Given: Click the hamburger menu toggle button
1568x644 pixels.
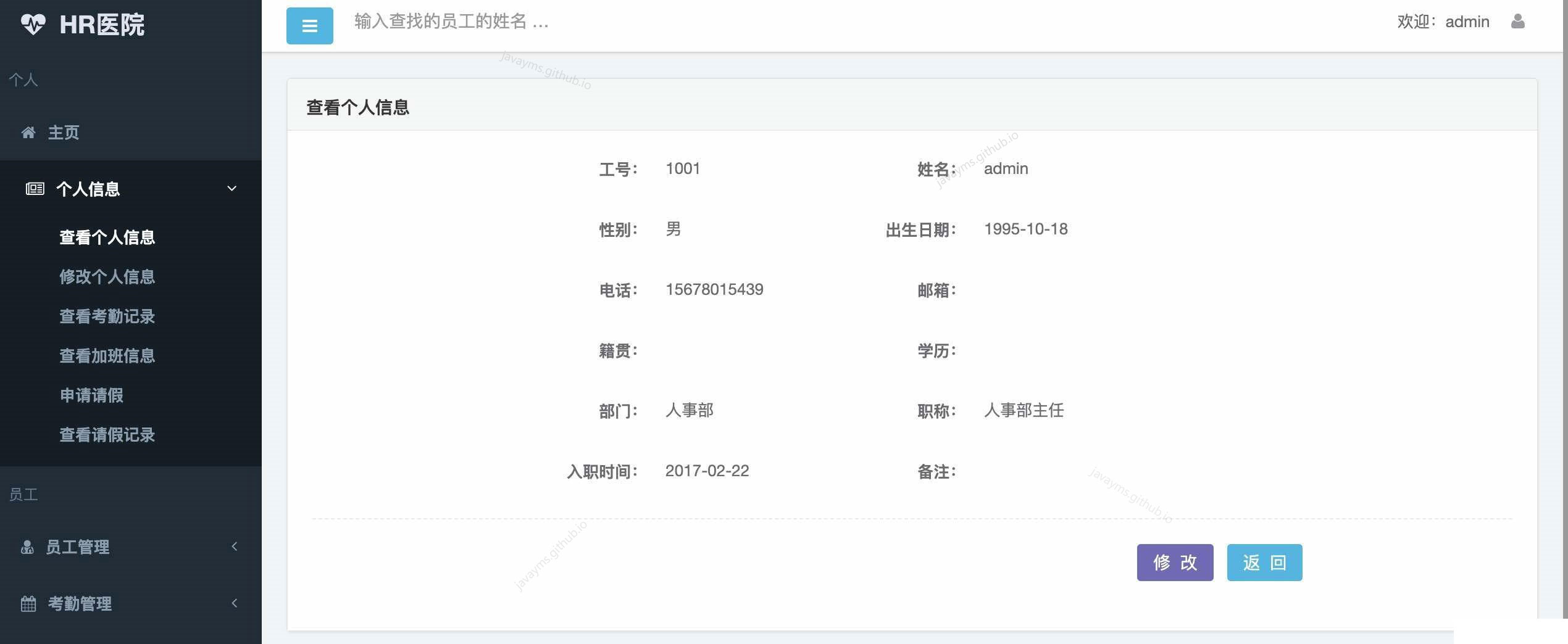Looking at the screenshot, I should [x=309, y=25].
